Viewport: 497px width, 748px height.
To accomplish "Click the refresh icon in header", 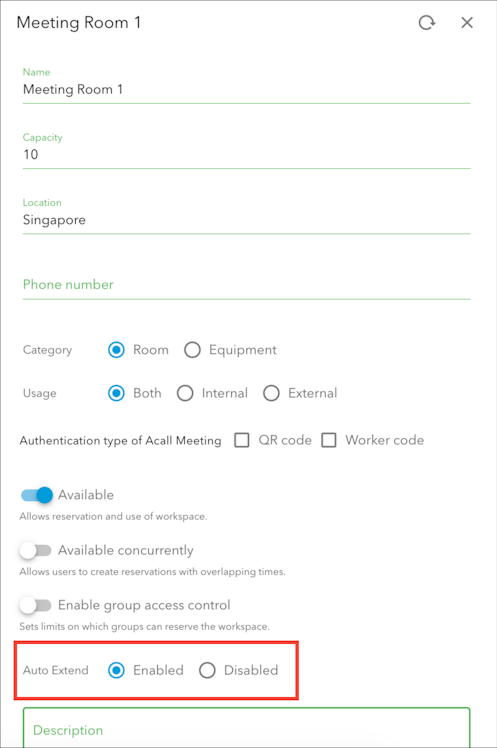I will point(426,22).
